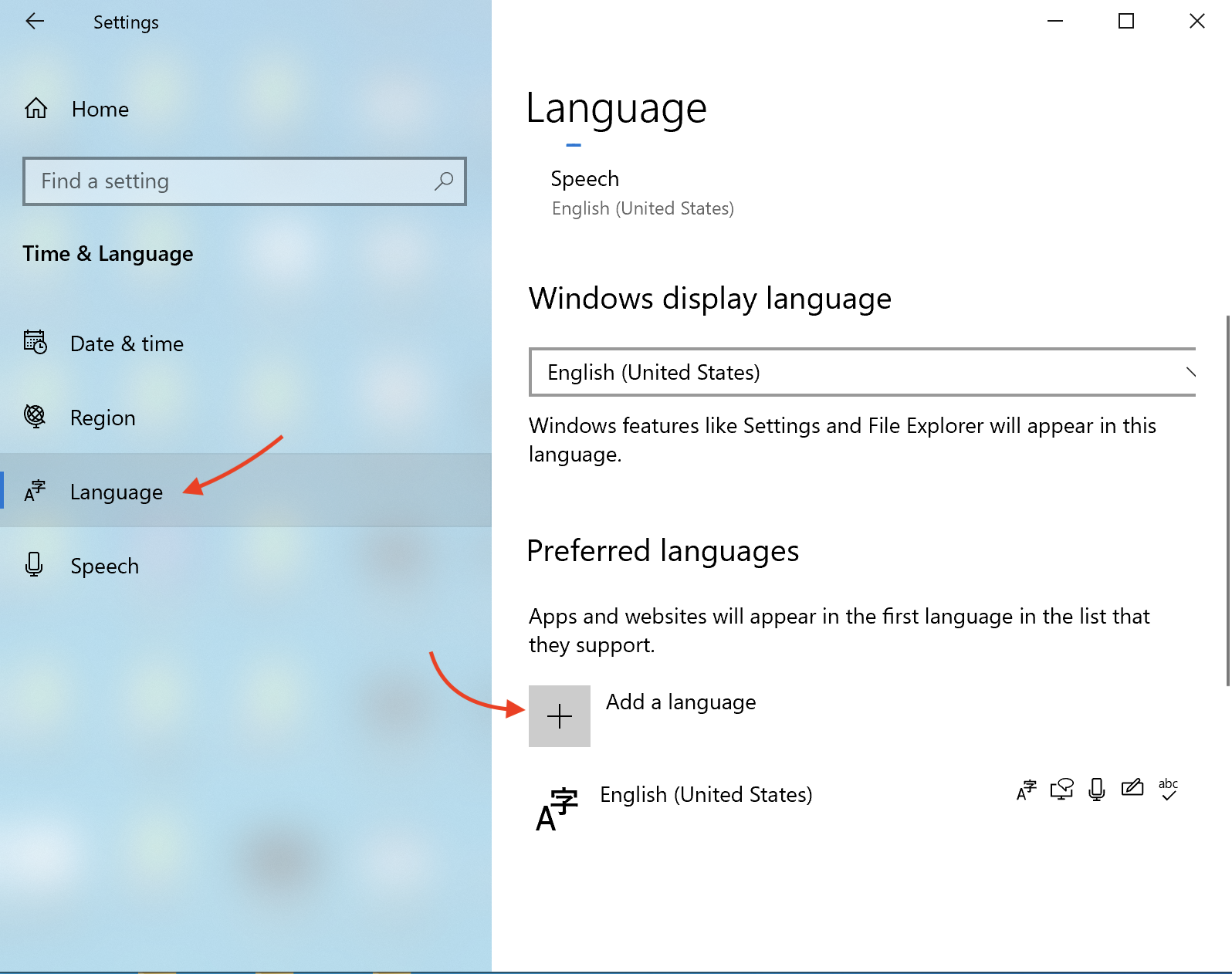Minimize the Settings window
Viewport: 1232px width, 974px height.
[x=1055, y=22]
